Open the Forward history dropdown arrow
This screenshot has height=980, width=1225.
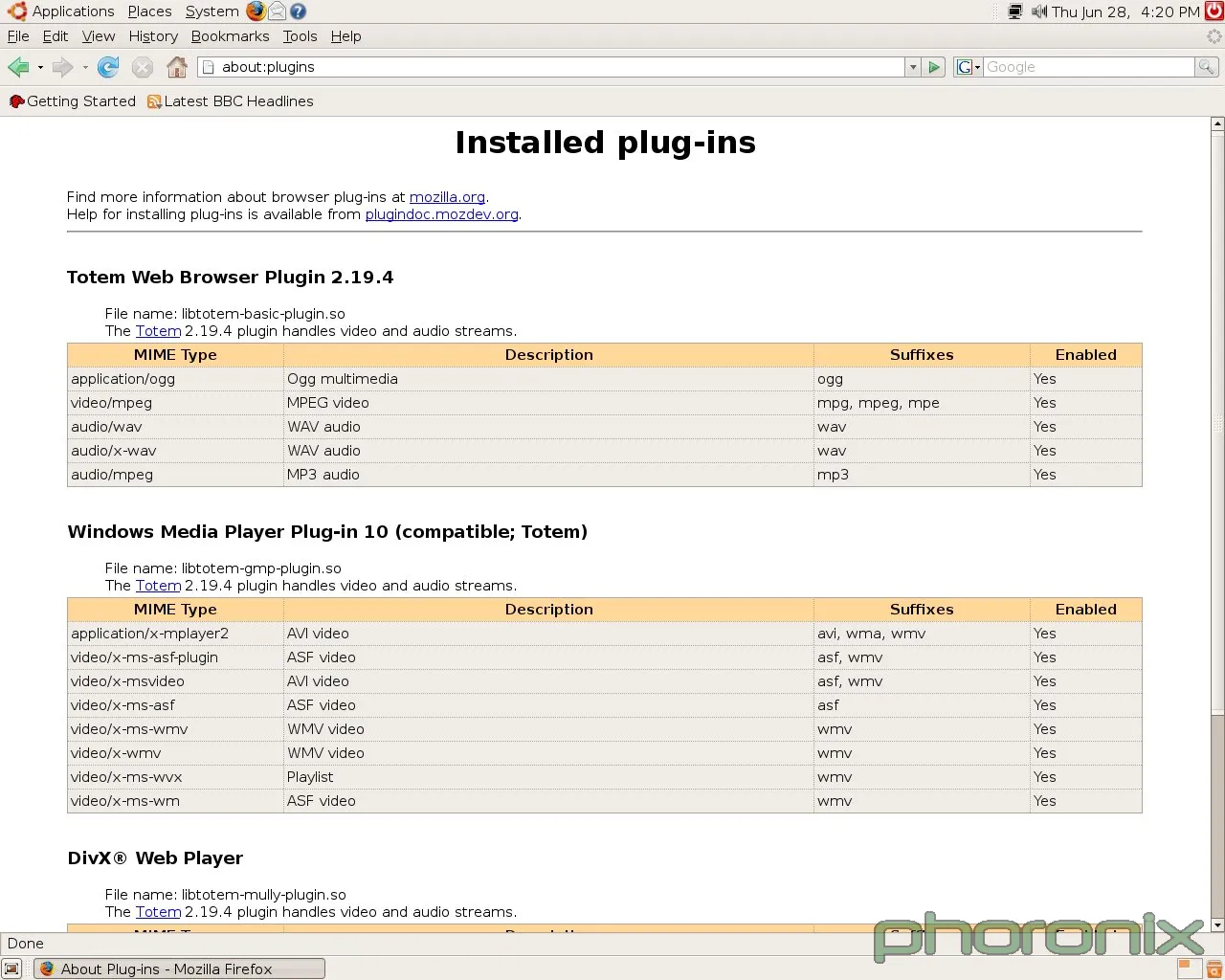click(x=85, y=67)
